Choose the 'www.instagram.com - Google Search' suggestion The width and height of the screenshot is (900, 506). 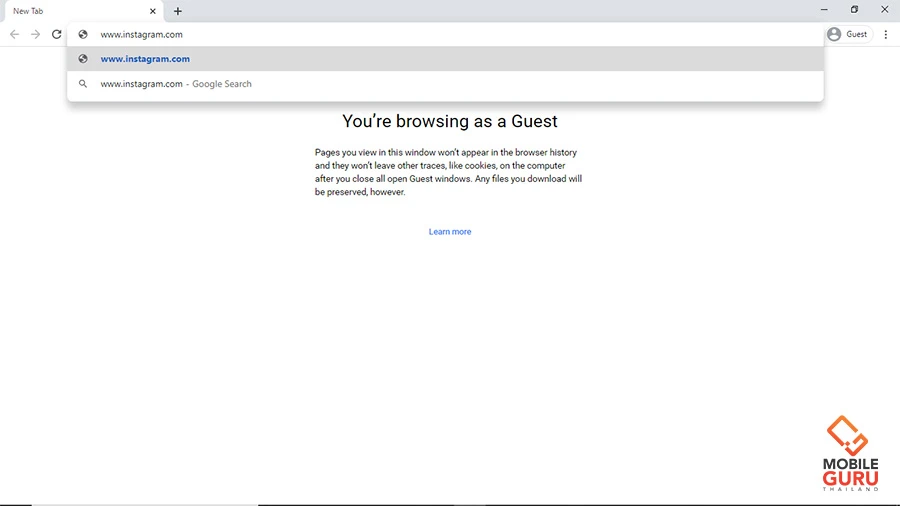pyautogui.click(x=176, y=84)
